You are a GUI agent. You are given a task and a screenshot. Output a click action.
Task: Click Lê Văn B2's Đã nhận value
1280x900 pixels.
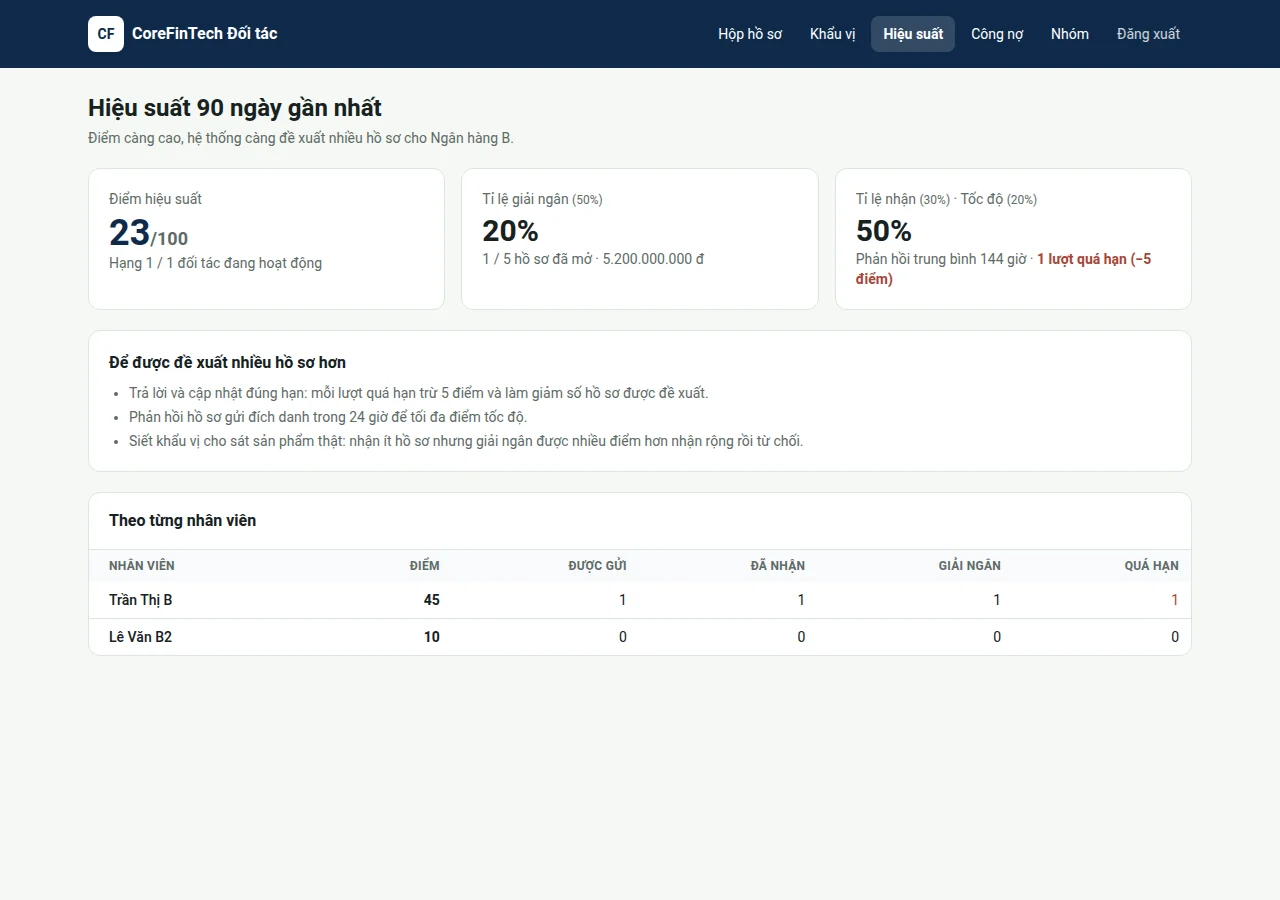(x=801, y=637)
